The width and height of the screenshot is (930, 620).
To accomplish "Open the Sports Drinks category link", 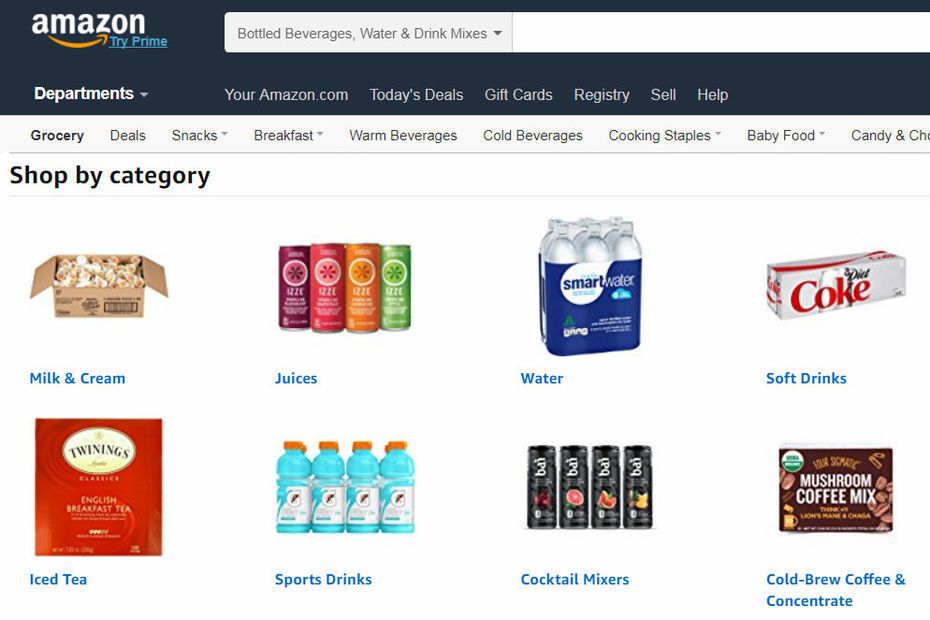I will click(323, 580).
